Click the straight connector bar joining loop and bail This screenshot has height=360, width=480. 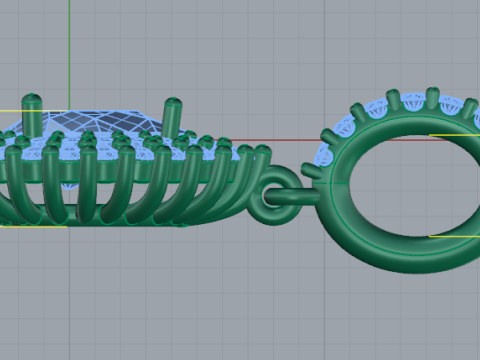point(291,196)
